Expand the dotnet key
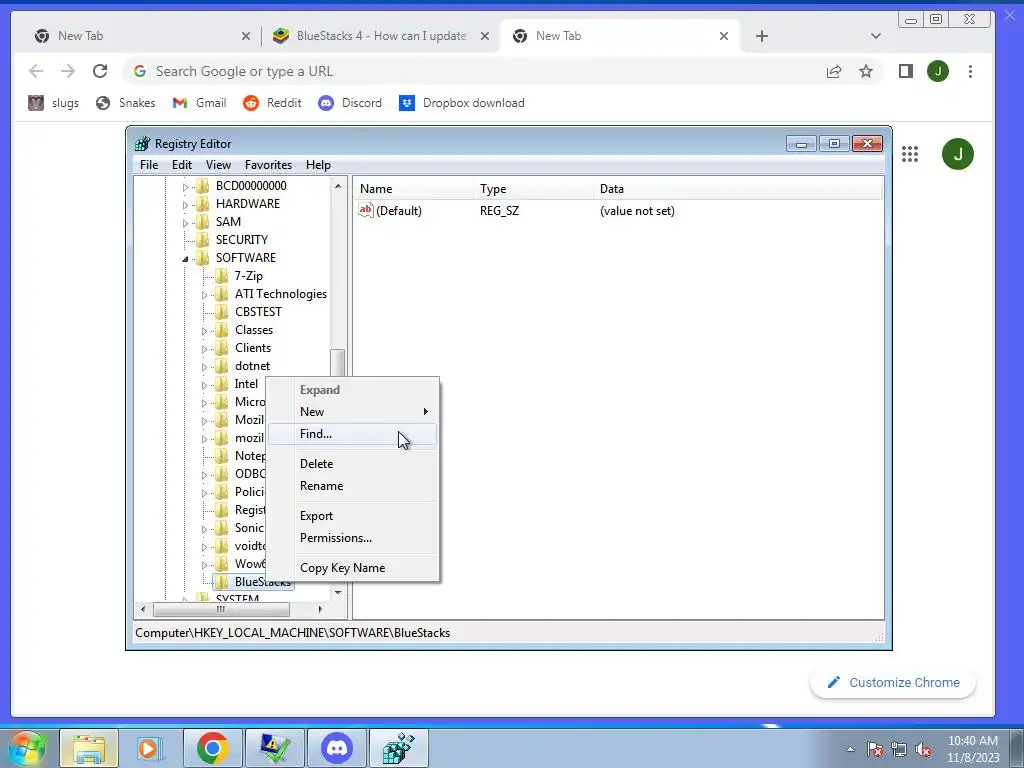 pyautogui.click(x=204, y=366)
